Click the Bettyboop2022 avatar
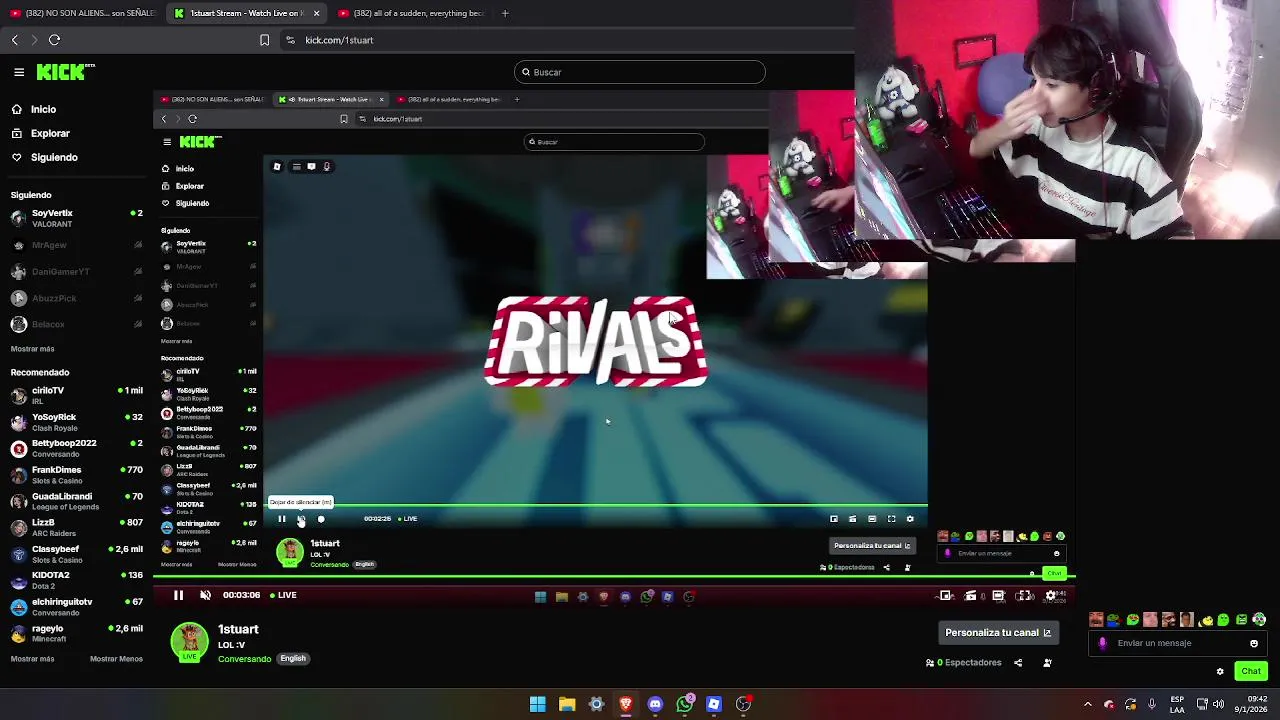The height and width of the screenshot is (720, 1280). [18, 448]
